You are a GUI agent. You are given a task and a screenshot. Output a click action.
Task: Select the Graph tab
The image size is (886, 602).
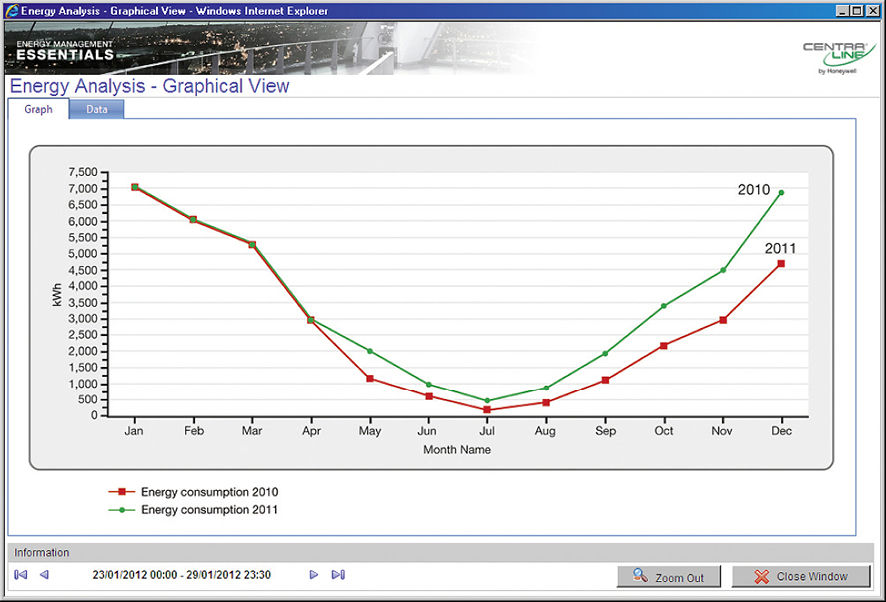38,109
